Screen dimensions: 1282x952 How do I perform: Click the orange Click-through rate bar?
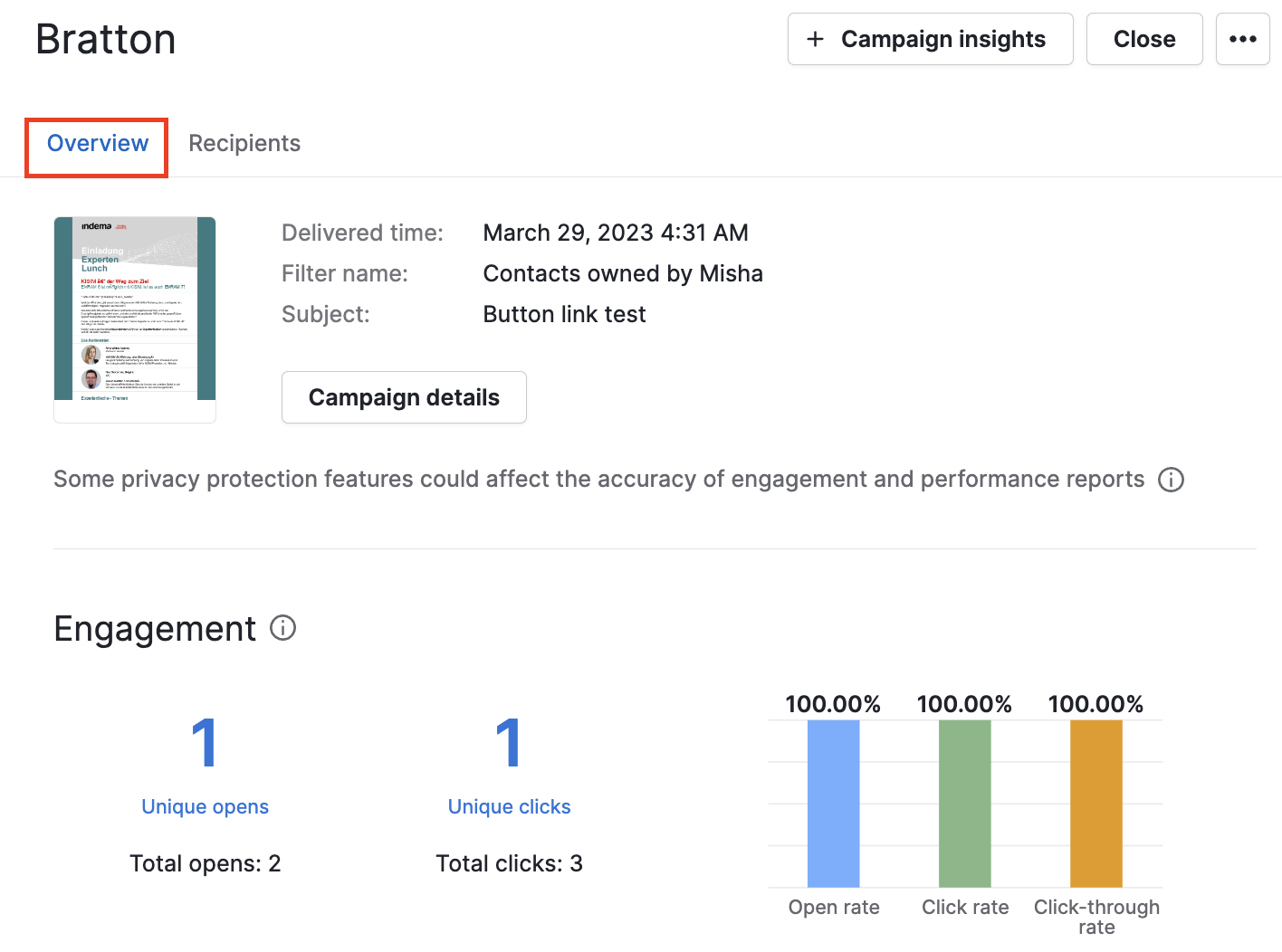point(1096,804)
